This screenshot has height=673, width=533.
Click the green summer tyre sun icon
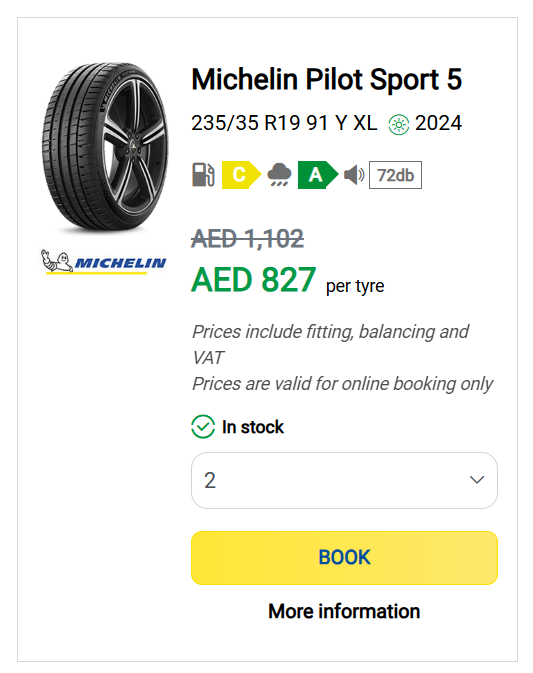399,124
